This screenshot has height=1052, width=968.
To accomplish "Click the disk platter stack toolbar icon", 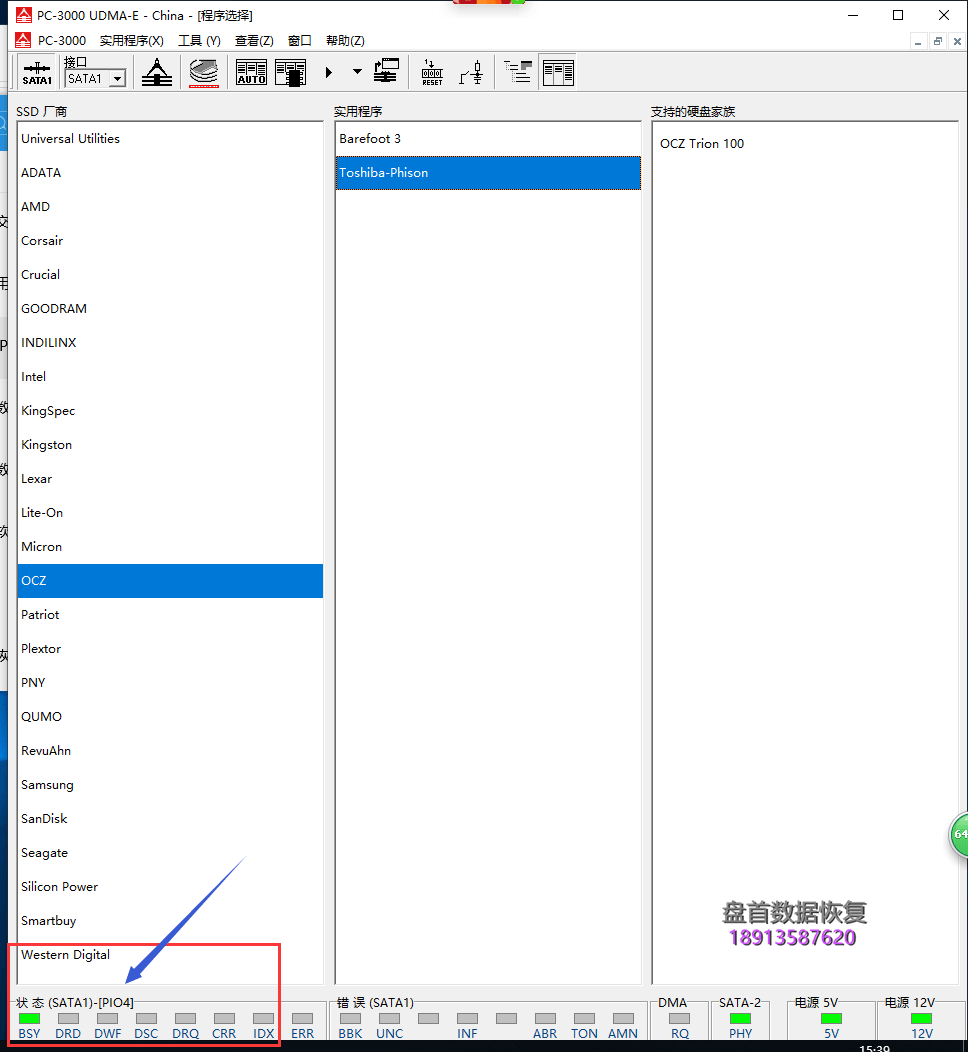I will 204,72.
